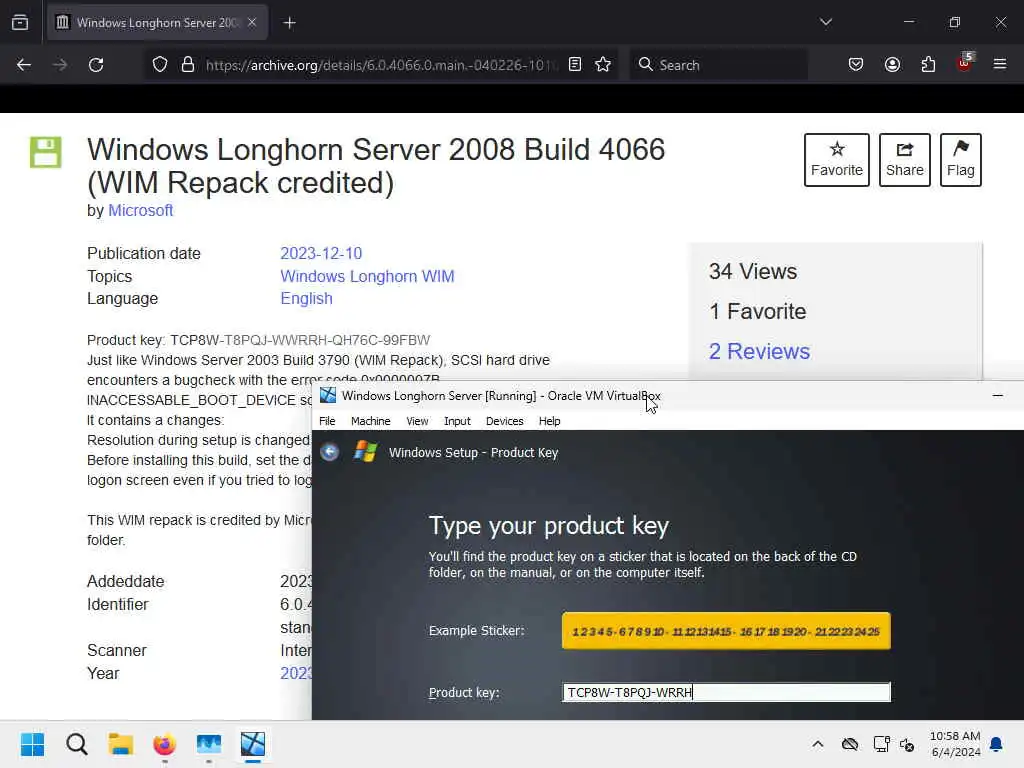Reload the archive.org page
1024x768 pixels.
click(x=96, y=65)
